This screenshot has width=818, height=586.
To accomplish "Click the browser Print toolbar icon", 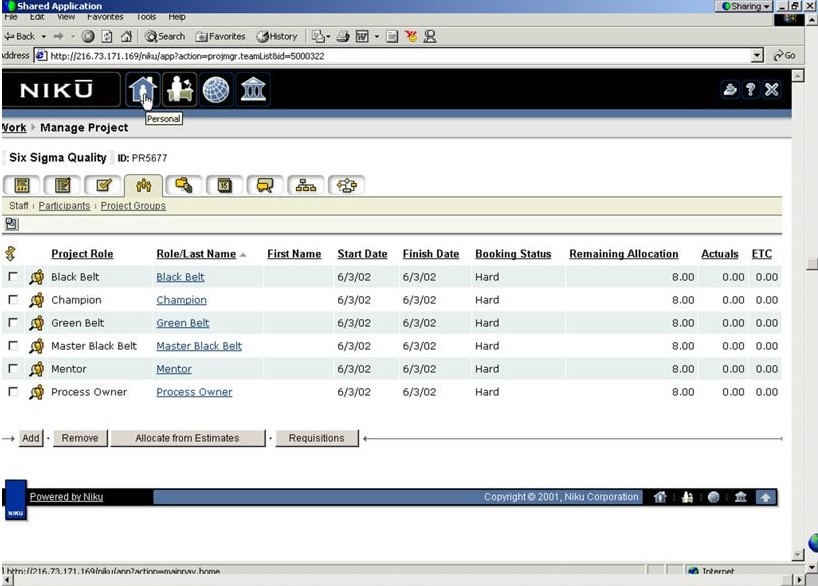I will pos(343,37).
